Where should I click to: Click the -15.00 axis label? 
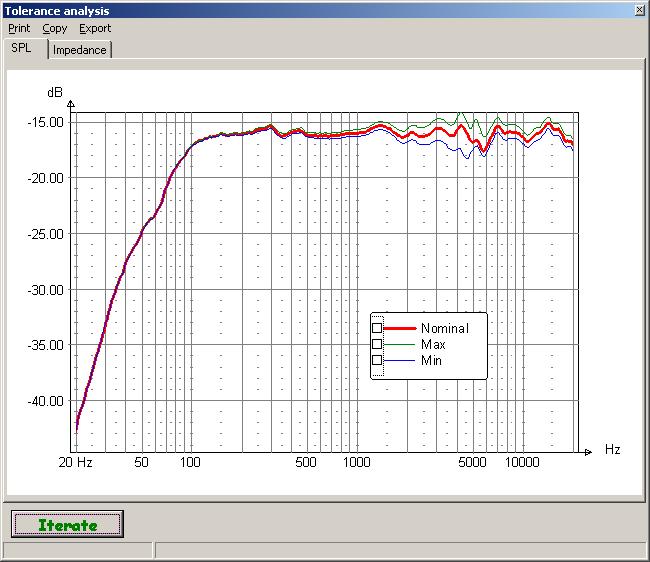click(x=46, y=122)
